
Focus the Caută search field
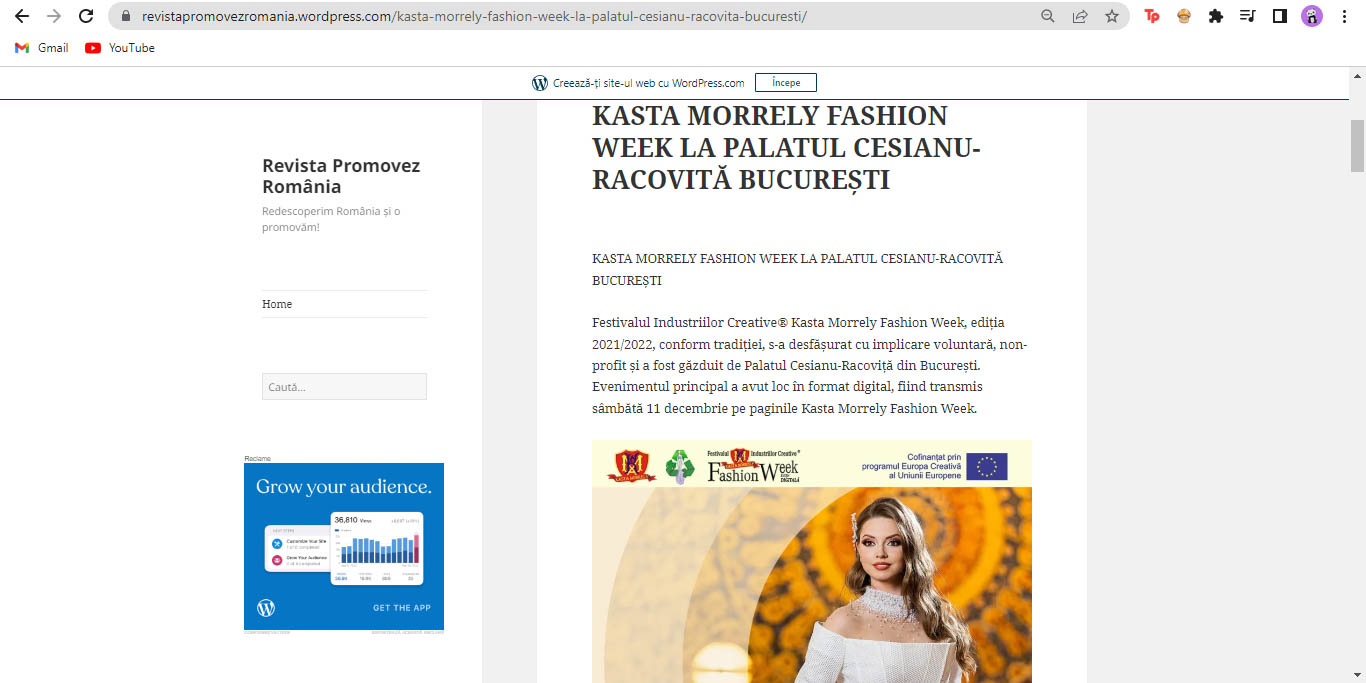(344, 386)
